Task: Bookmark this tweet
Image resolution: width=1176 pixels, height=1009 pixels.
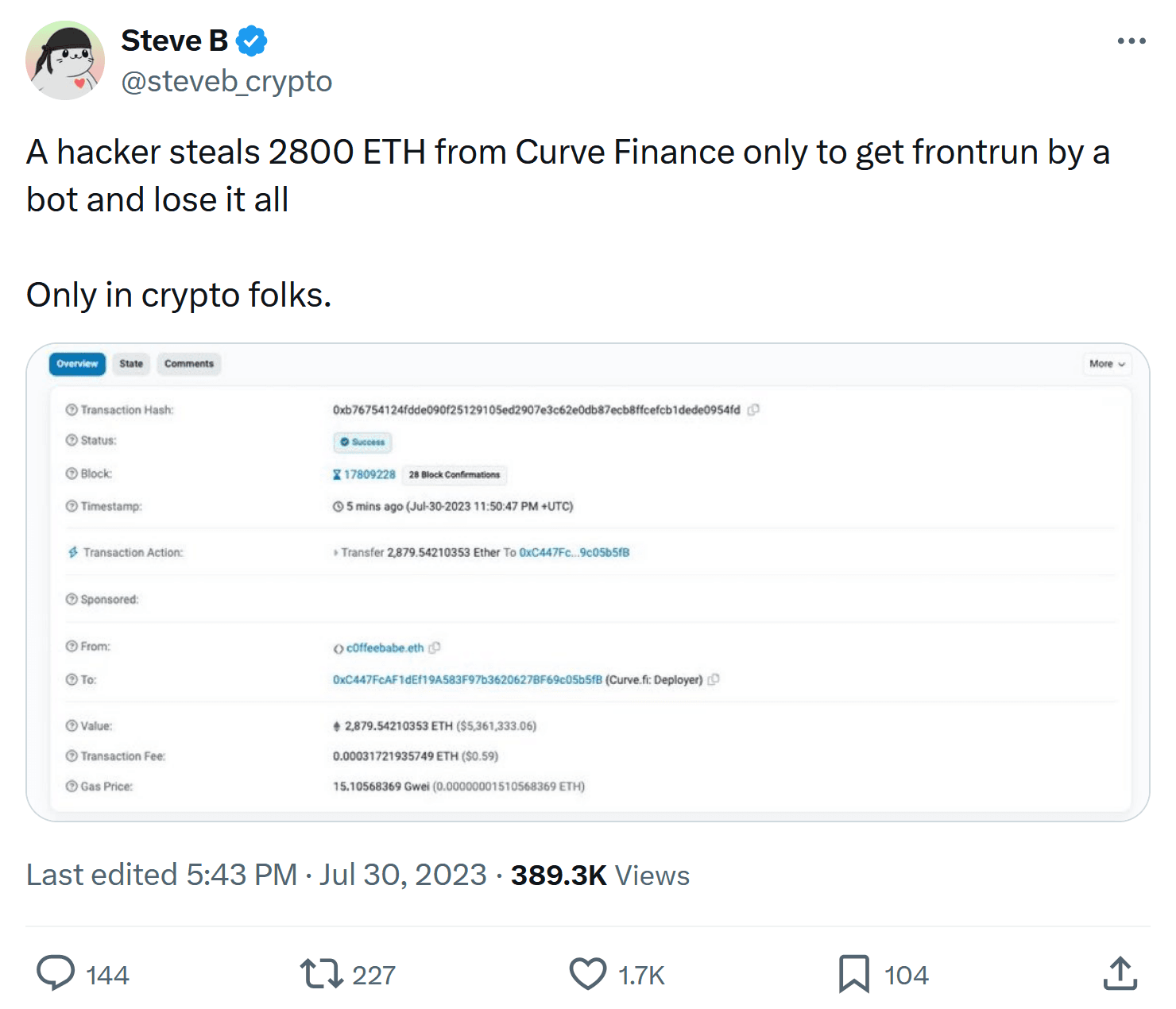Action: pos(854,973)
